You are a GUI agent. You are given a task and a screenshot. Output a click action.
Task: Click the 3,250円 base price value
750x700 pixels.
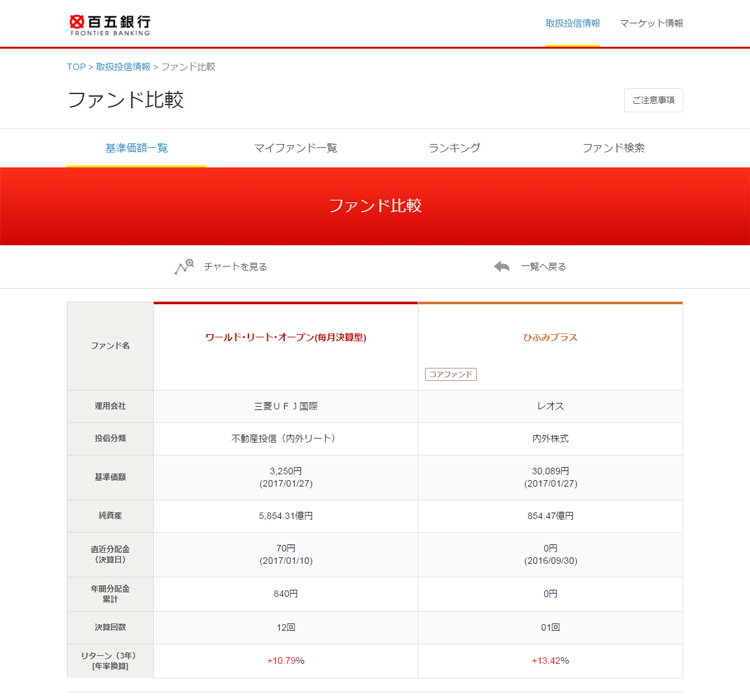[x=286, y=471]
